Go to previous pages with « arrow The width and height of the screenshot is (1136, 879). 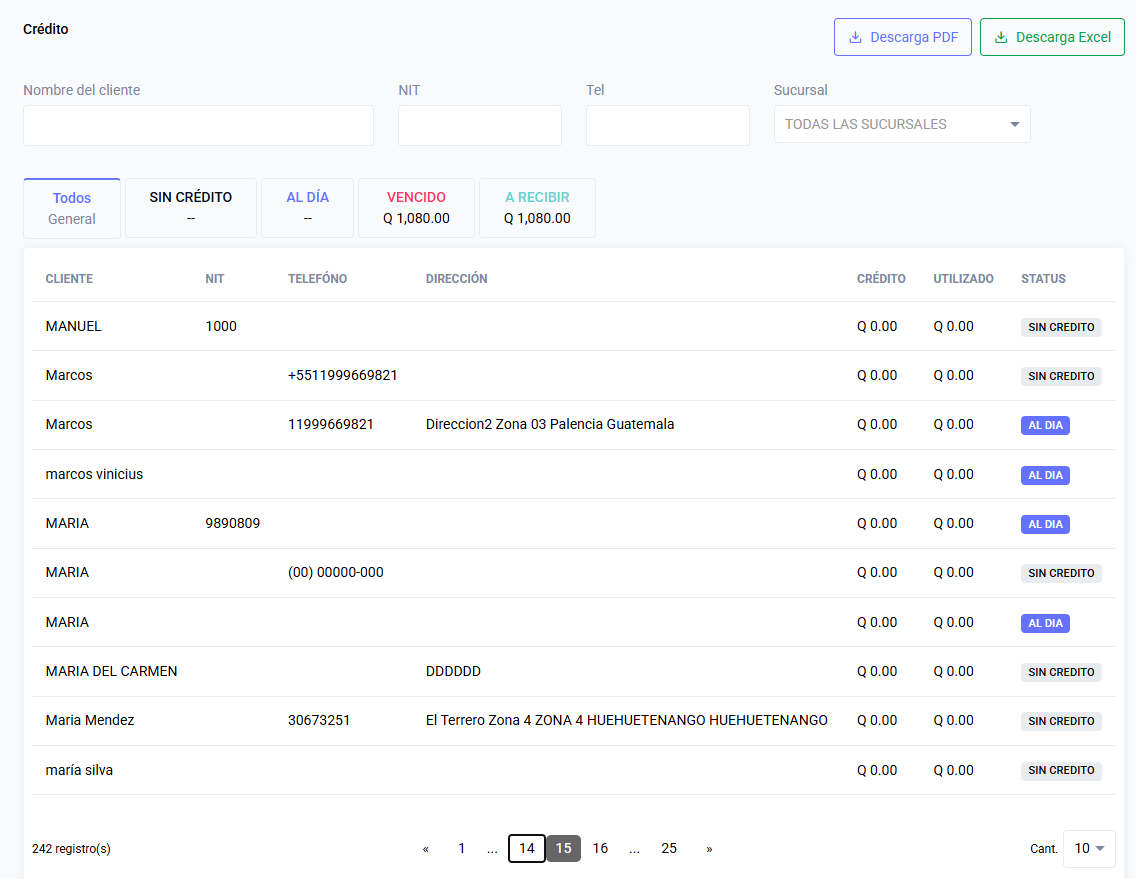(x=425, y=849)
